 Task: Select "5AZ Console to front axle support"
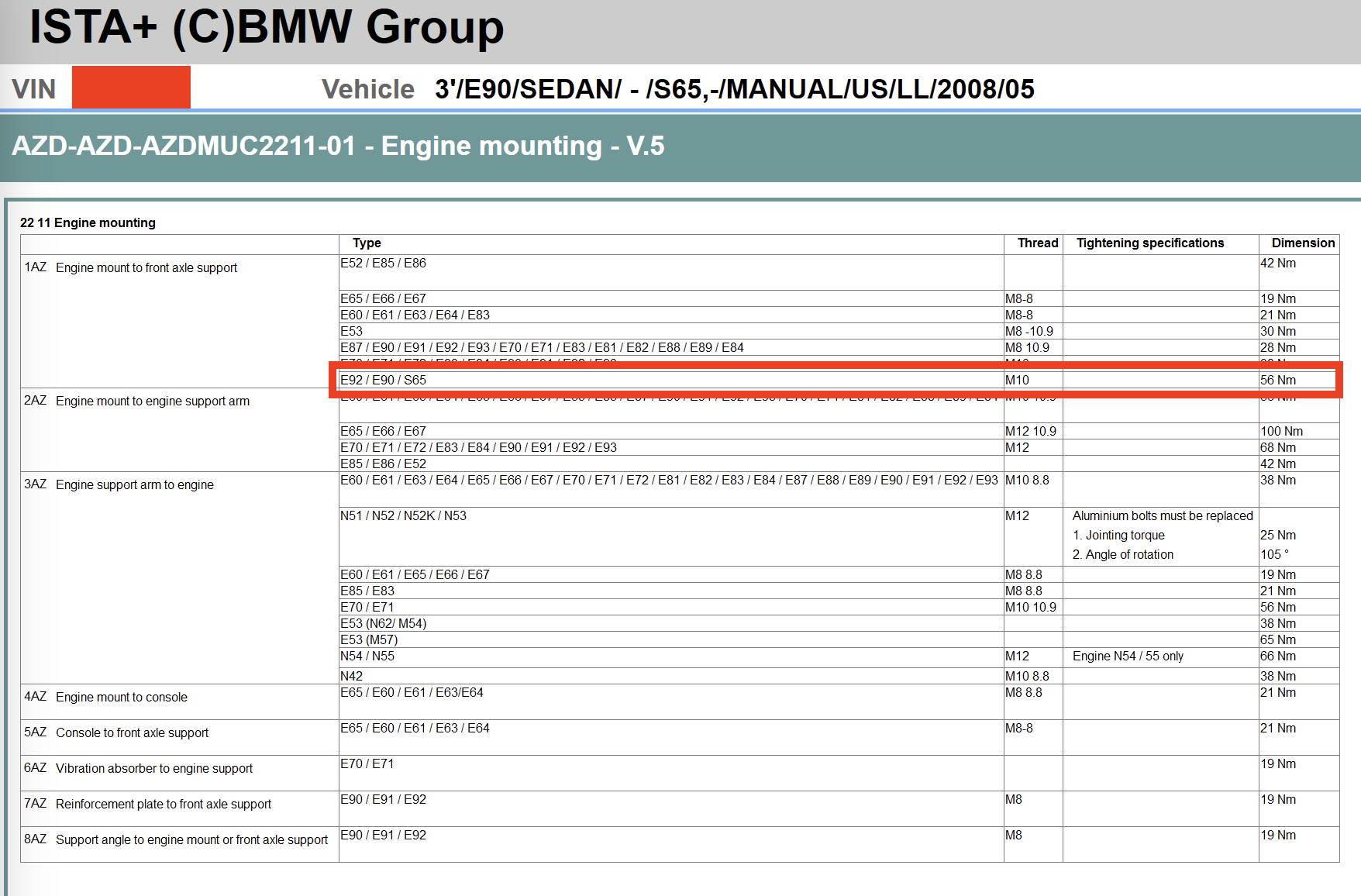pos(116,732)
